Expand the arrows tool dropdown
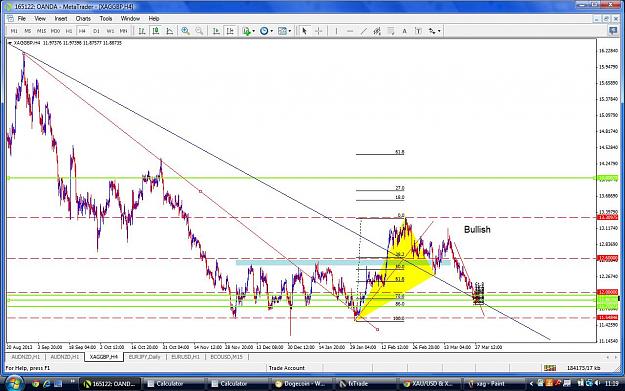Viewport: 625px width, 391px height. coord(439,31)
